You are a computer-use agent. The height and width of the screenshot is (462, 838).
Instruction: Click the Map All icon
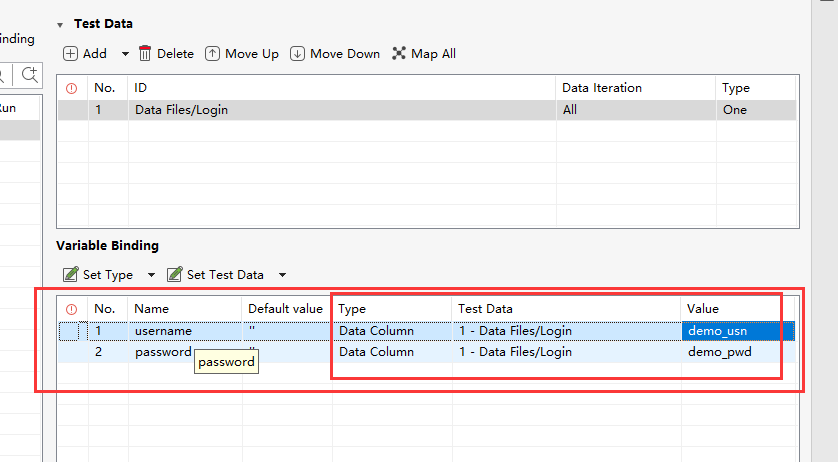pos(400,54)
